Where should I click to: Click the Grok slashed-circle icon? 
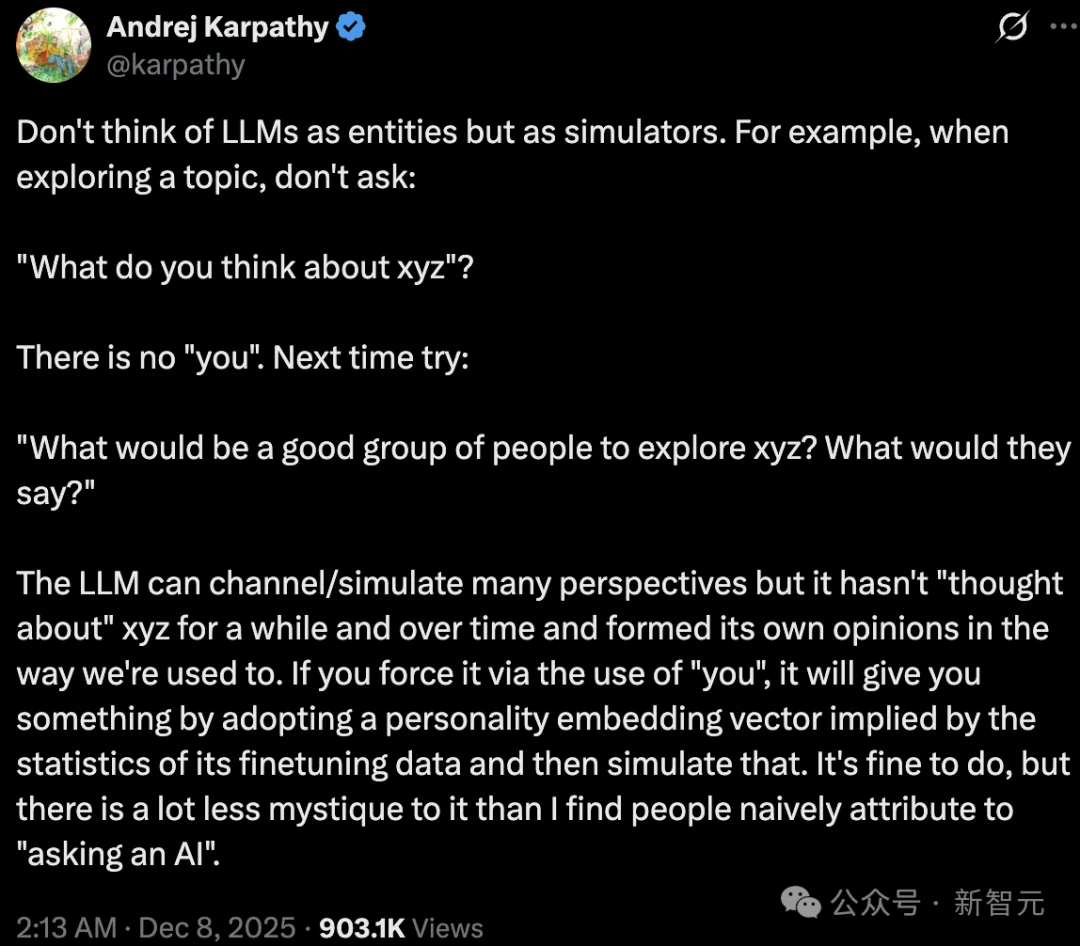tap(1012, 29)
